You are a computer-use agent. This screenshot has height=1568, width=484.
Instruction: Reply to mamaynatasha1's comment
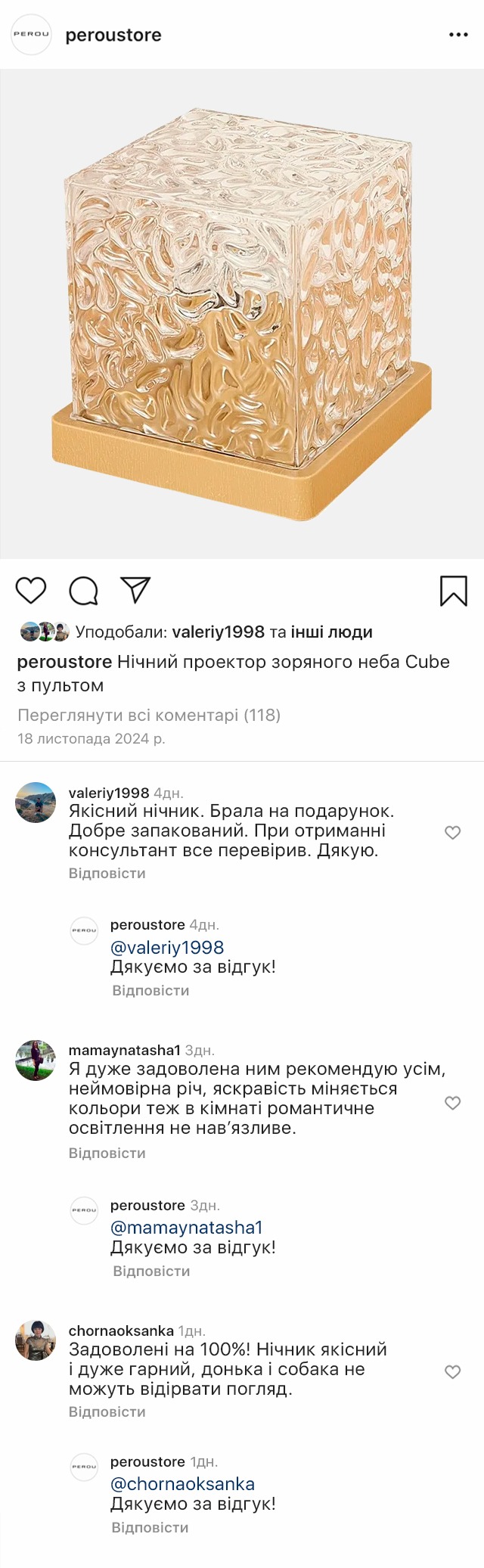(107, 1153)
